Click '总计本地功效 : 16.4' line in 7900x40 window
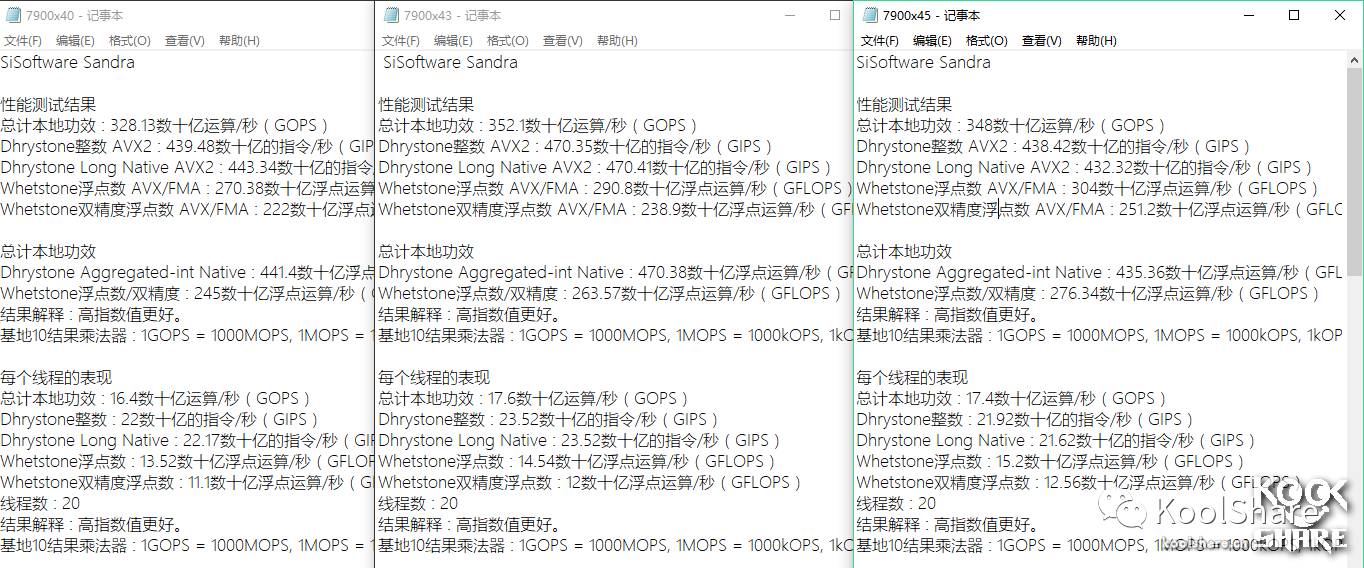The height and width of the screenshot is (568, 1364). (x=157, y=398)
